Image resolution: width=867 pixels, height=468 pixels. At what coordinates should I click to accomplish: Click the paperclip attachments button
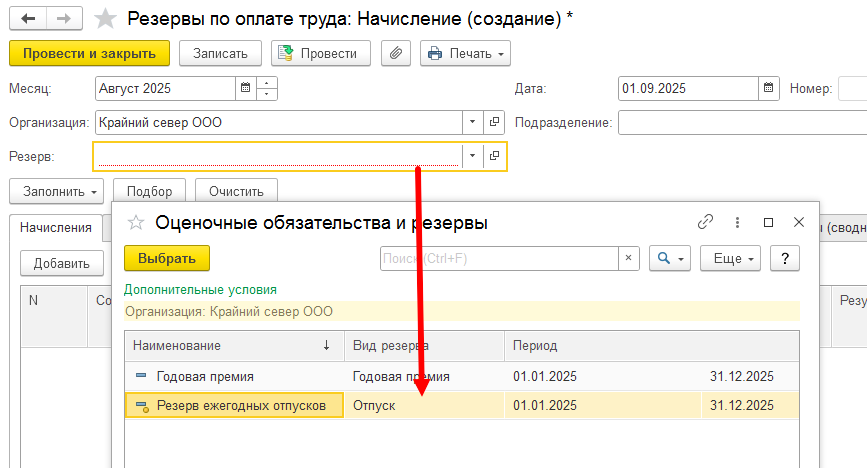tap(396, 54)
